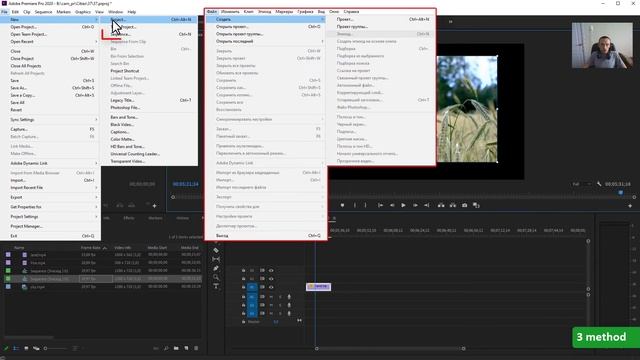Image resolution: width=640 pixels, height=360 pixels.
Task: Click the Lift button
Action: [441, 205]
